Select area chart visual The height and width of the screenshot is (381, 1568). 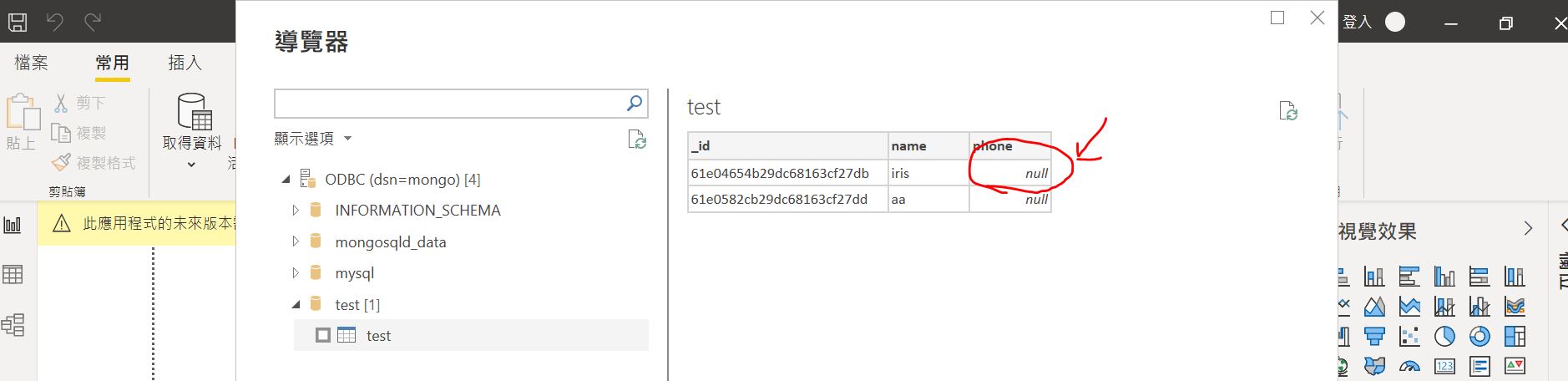click(x=1374, y=307)
